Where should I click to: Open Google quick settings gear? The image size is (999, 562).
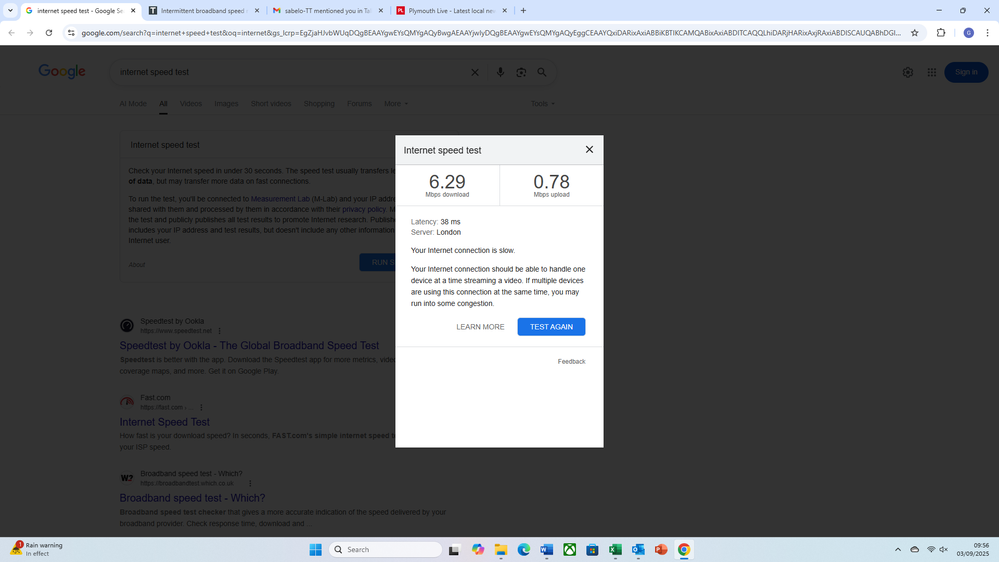tap(908, 72)
